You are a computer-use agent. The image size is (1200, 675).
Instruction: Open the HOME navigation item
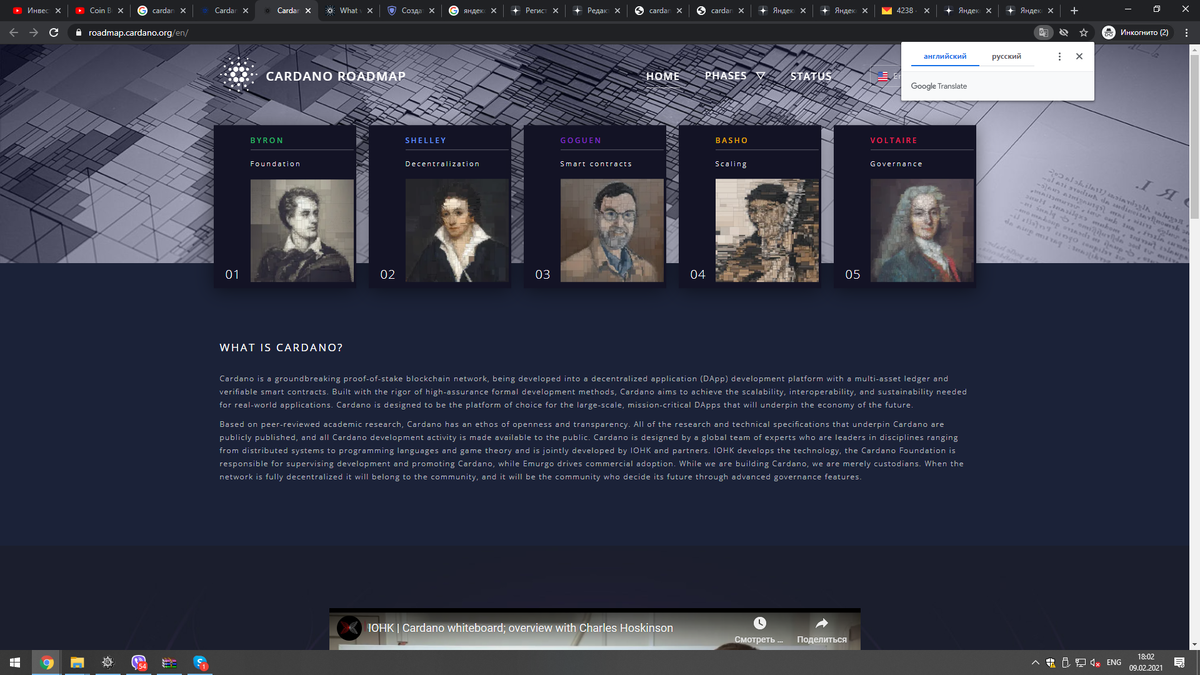(x=662, y=76)
